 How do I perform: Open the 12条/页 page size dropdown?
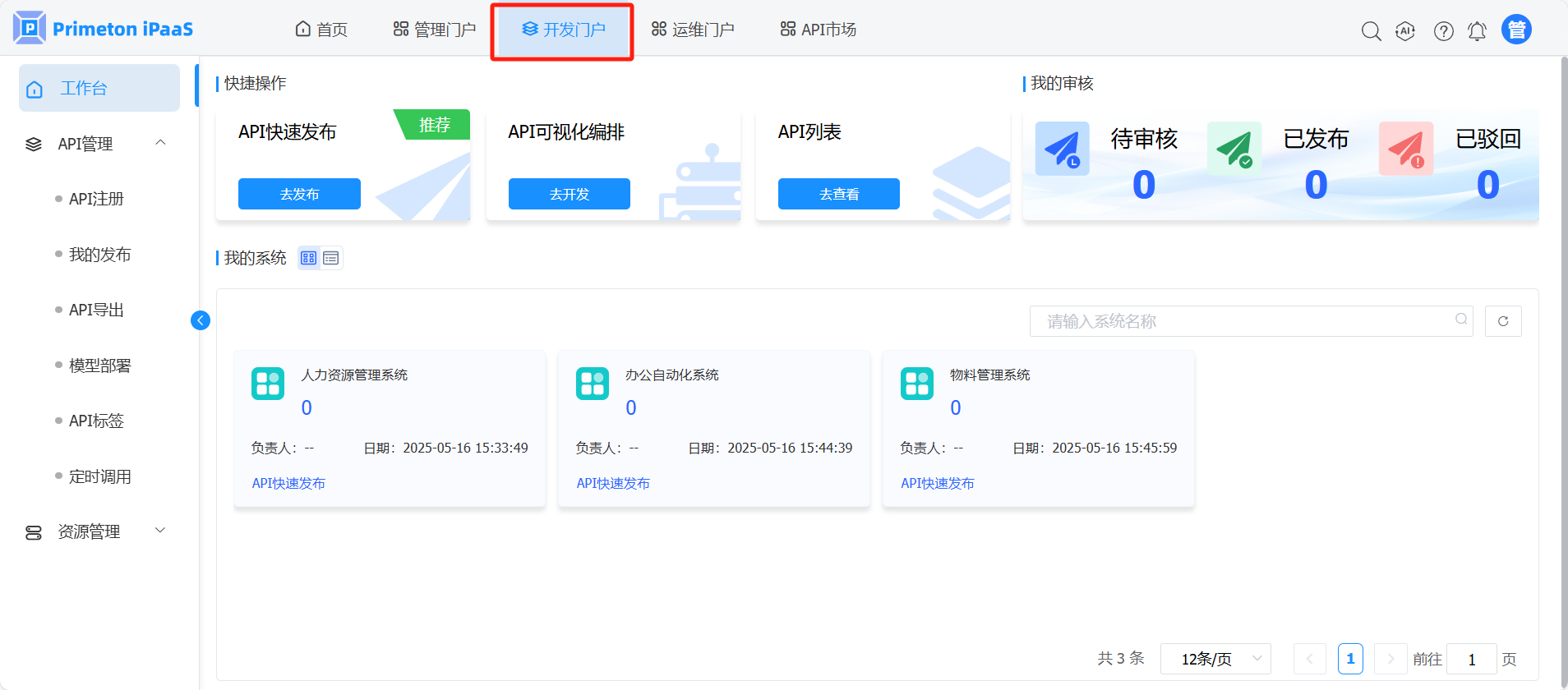click(1215, 659)
